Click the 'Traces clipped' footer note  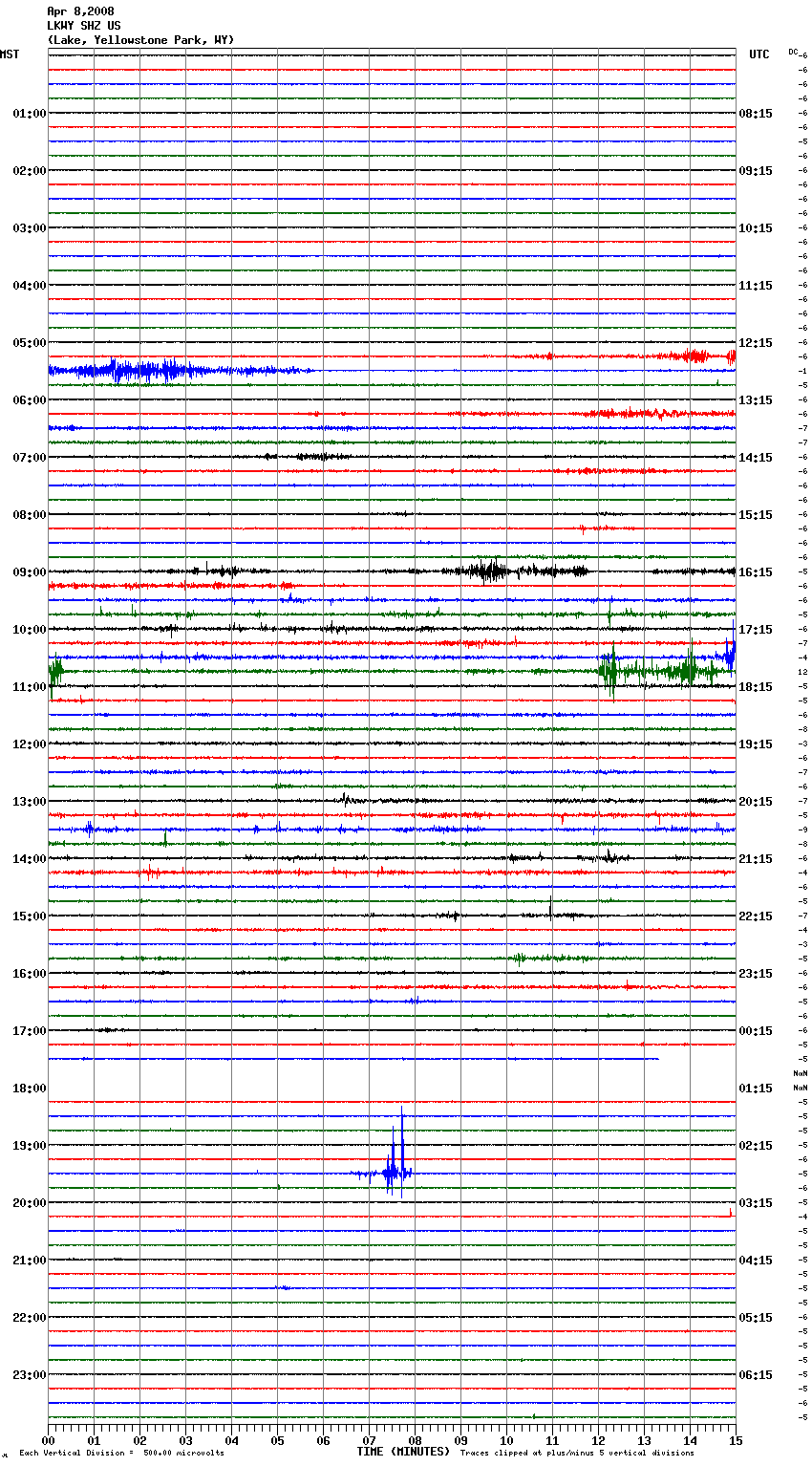click(577, 1453)
